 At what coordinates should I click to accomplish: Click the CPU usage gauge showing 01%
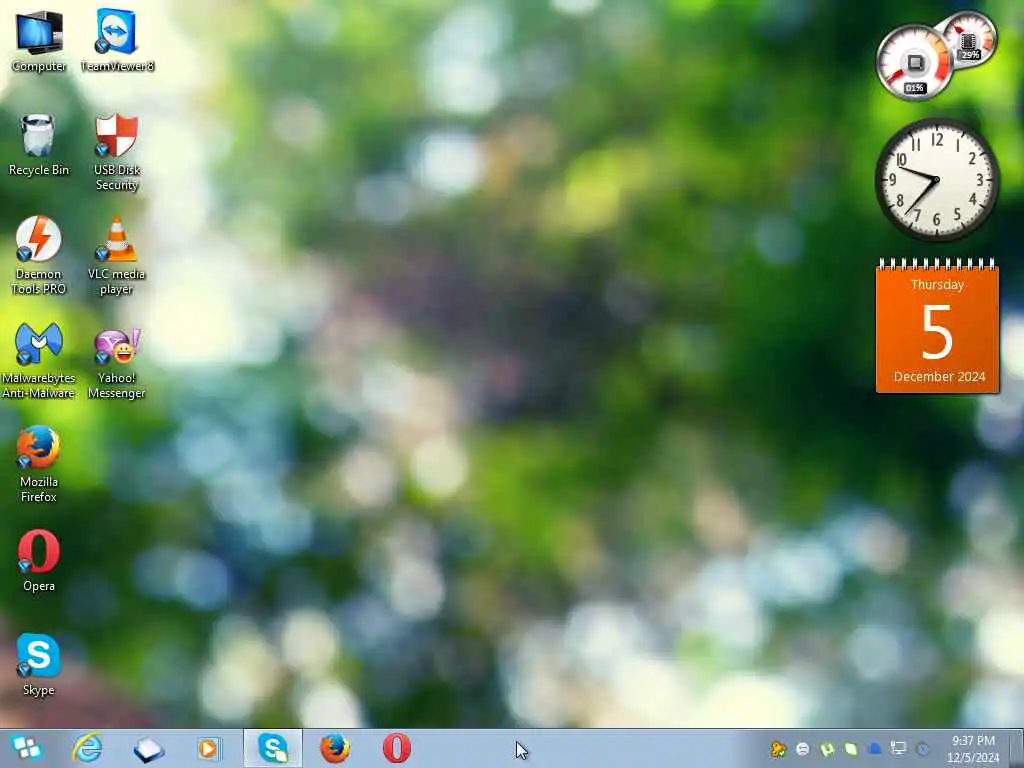[x=914, y=63]
